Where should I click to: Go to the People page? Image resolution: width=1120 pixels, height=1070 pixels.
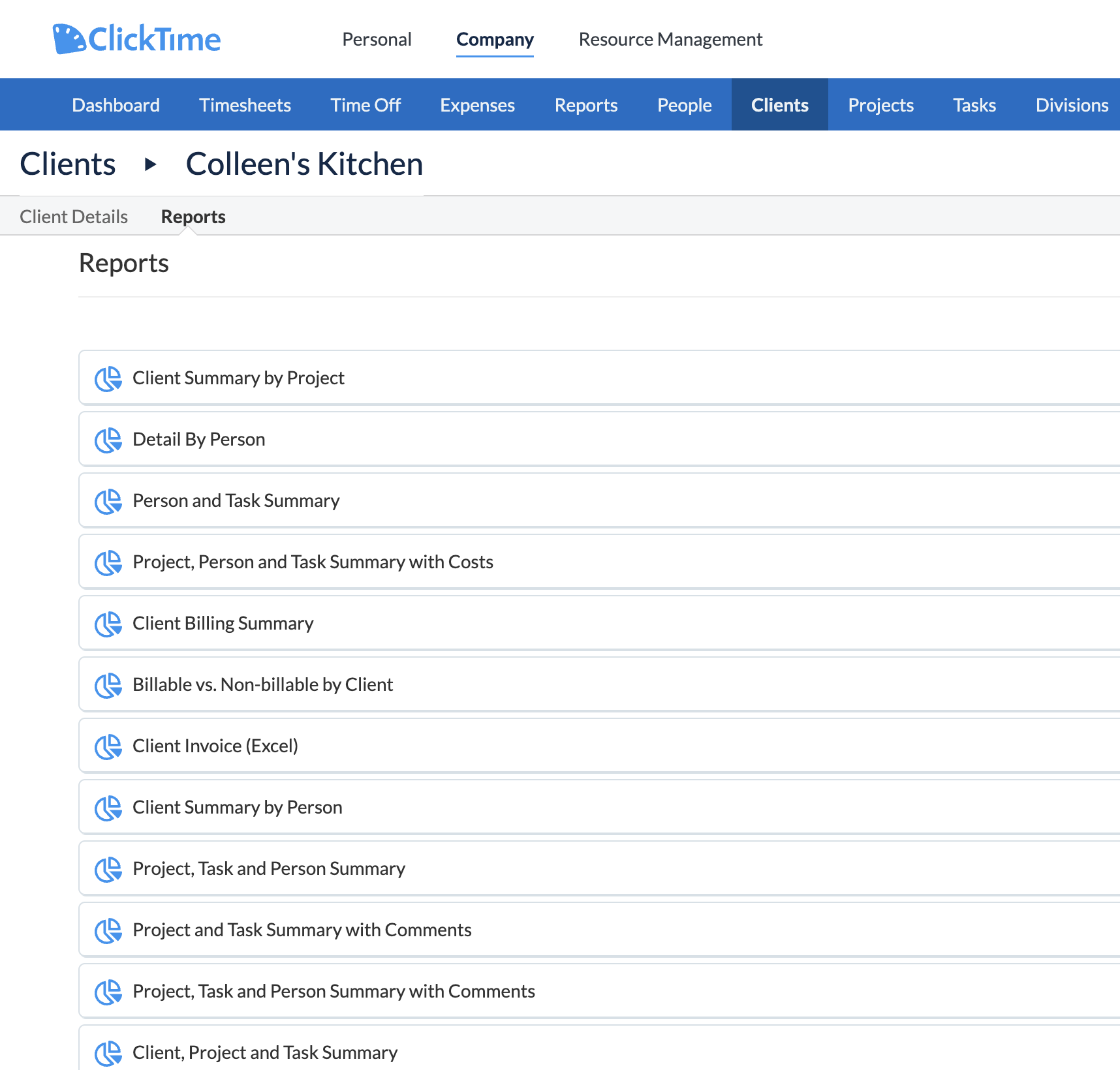tap(684, 105)
